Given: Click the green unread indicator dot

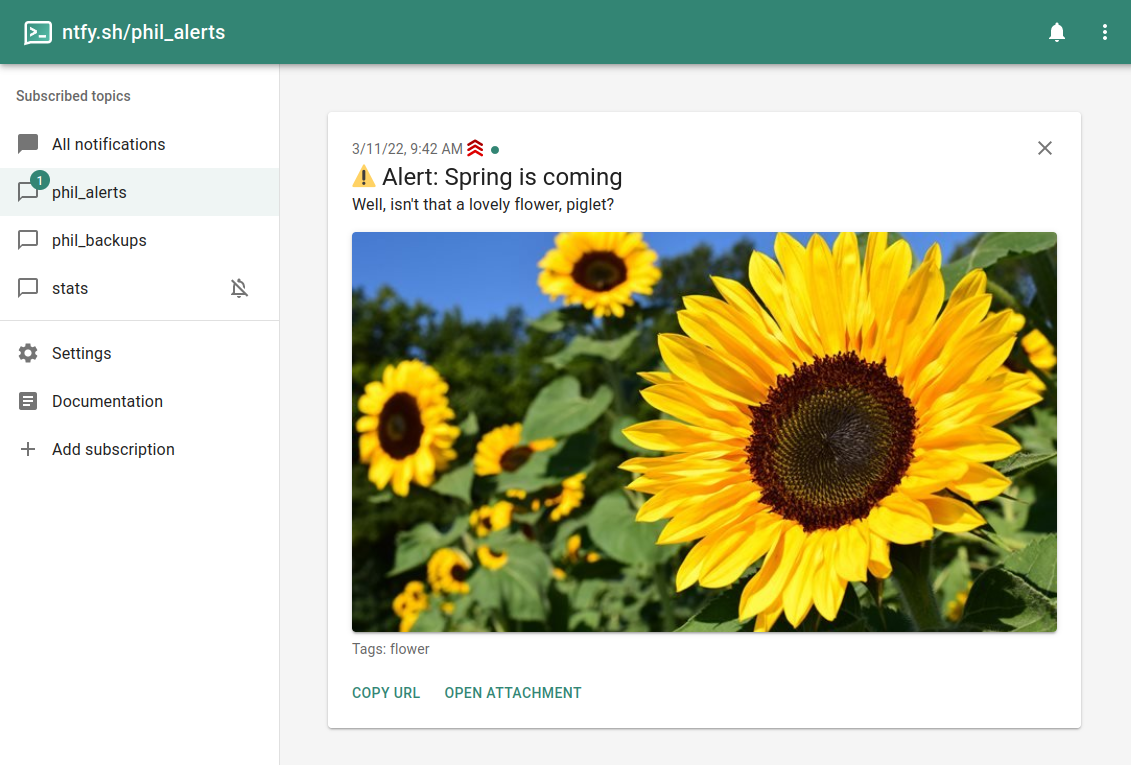Looking at the screenshot, I should point(494,148).
